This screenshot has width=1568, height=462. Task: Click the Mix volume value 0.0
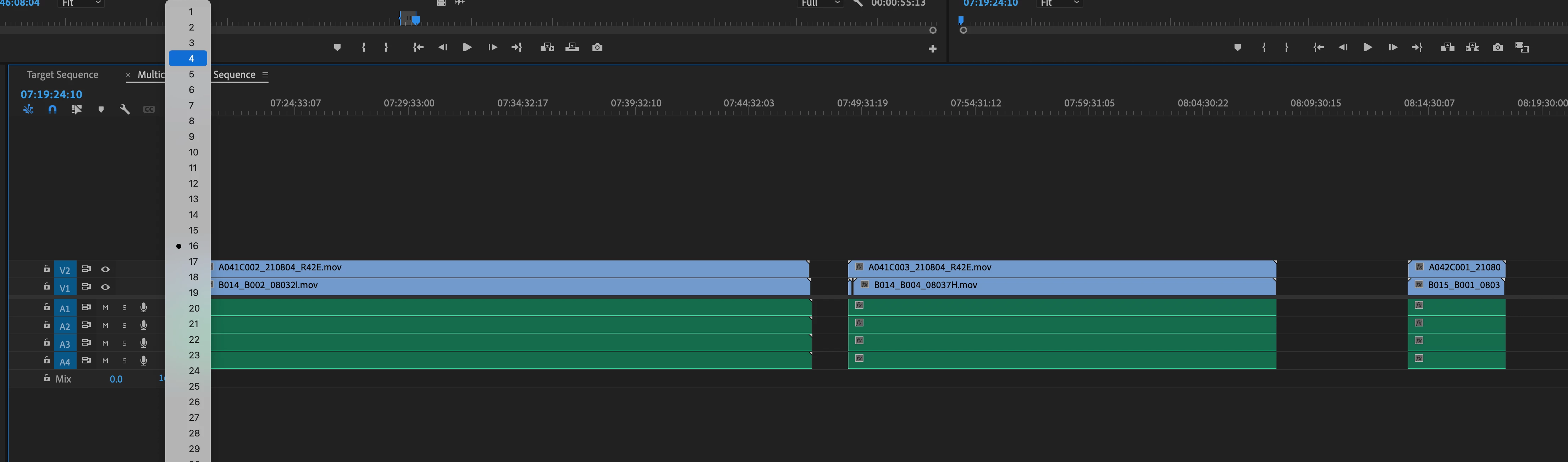pos(116,379)
